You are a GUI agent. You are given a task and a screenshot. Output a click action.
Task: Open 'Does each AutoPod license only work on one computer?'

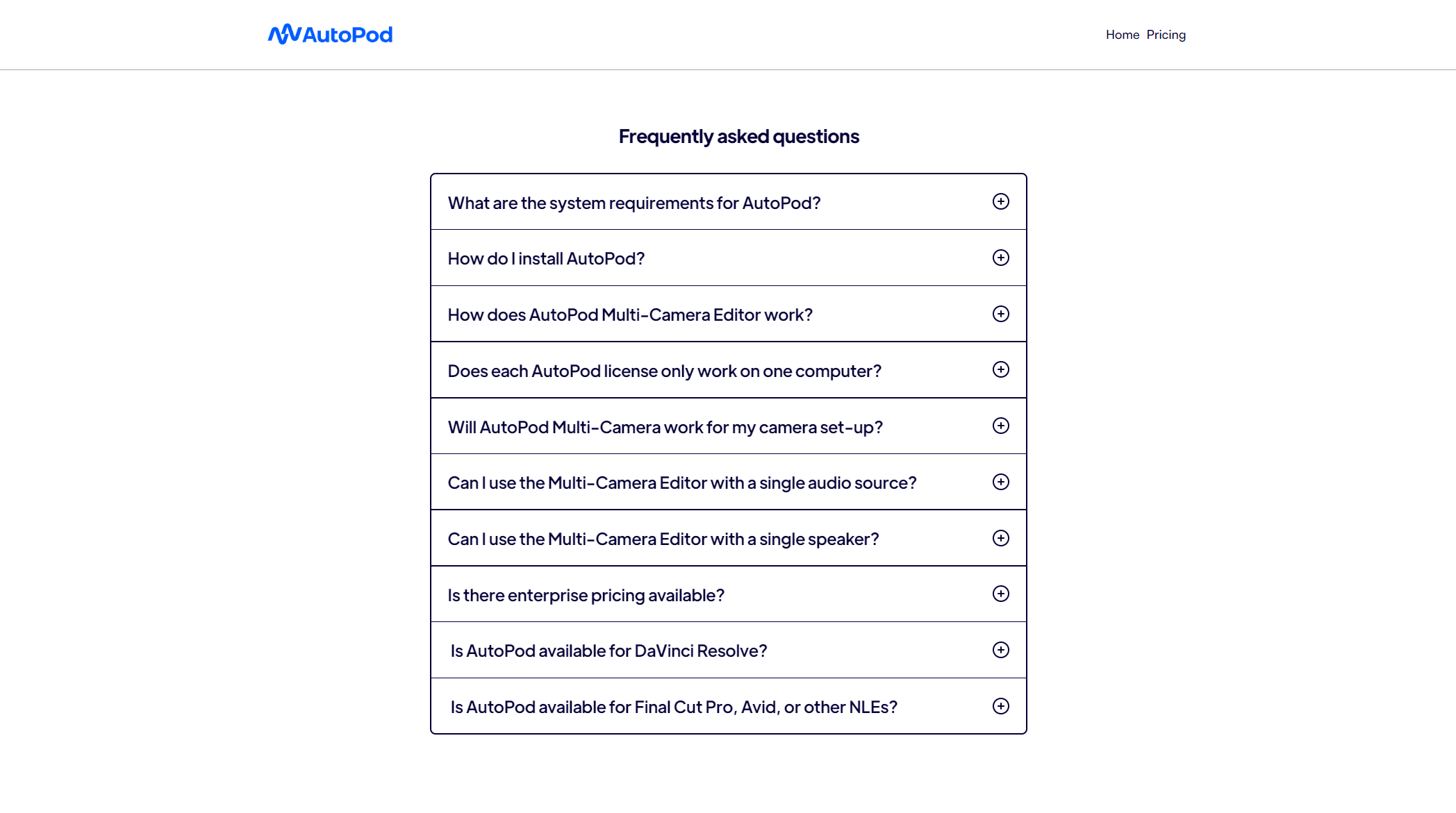pyautogui.click(x=664, y=371)
